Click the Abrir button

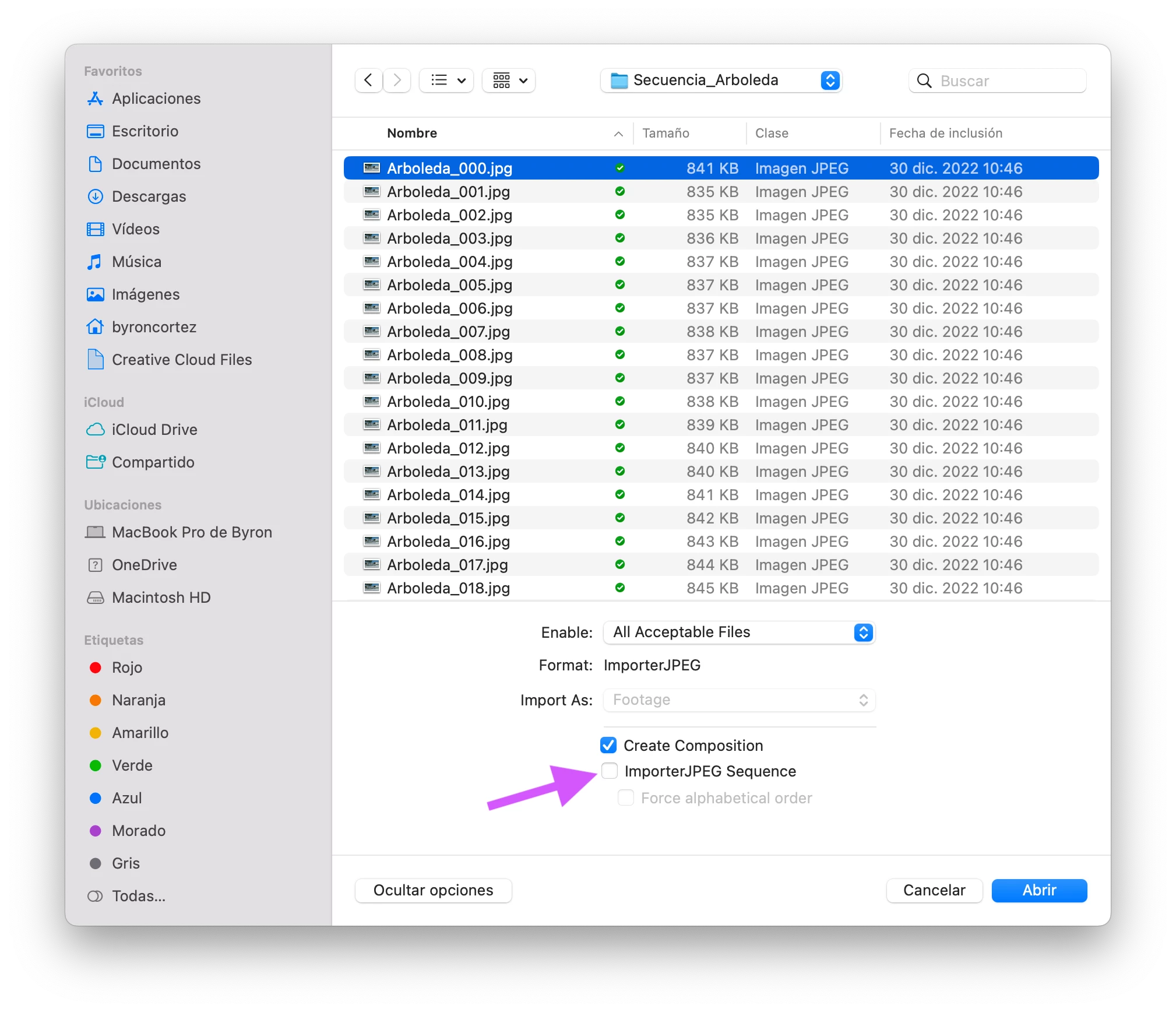point(1038,890)
